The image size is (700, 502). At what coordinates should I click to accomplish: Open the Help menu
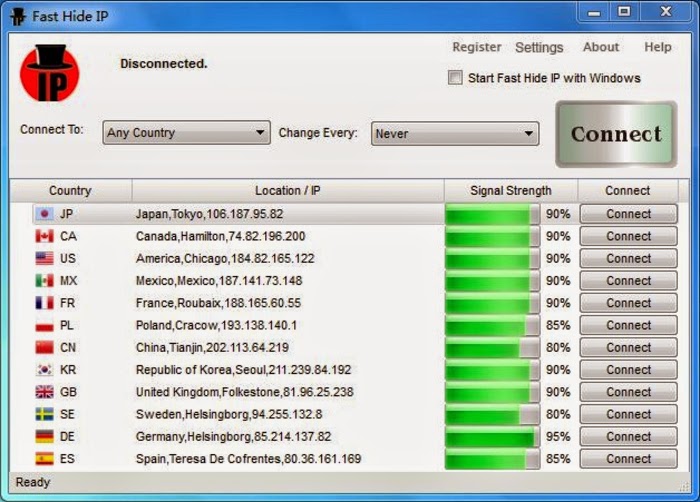tap(658, 47)
